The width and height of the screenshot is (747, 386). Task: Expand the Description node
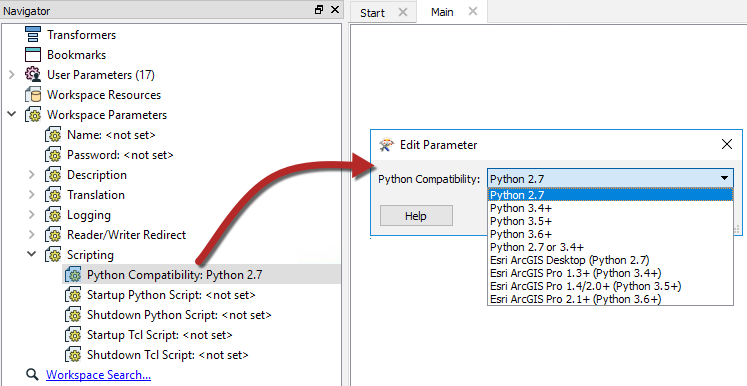[x=32, y=175]
